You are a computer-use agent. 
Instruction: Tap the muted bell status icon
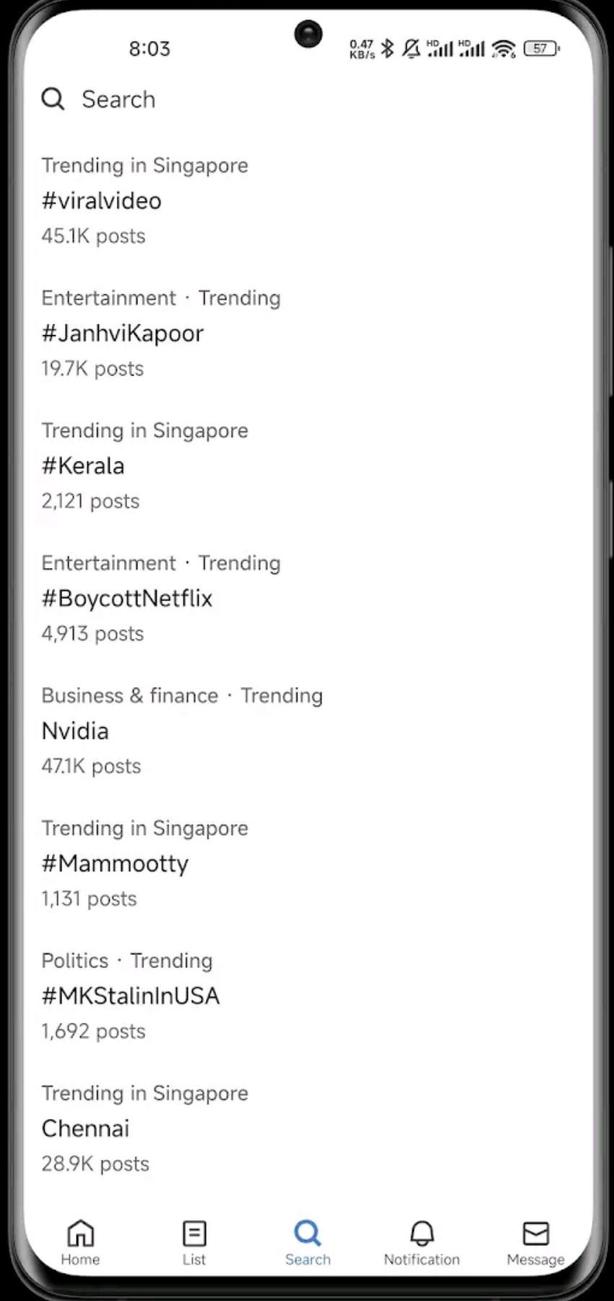coord(410,48)
